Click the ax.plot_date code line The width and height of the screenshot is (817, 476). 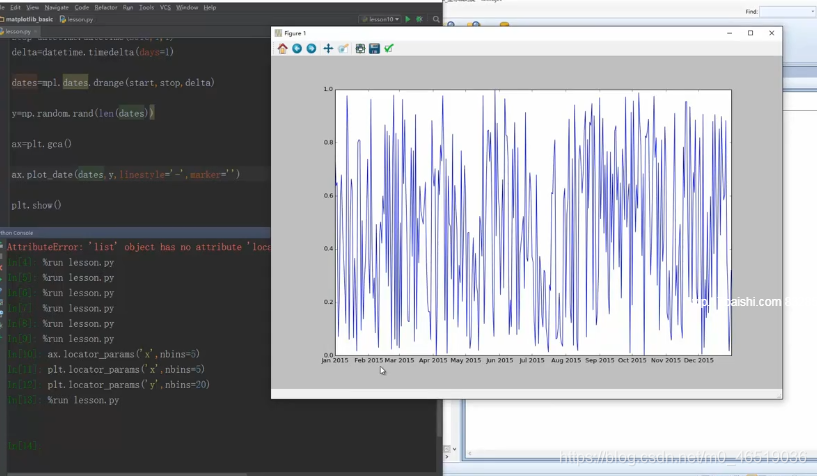126,174
